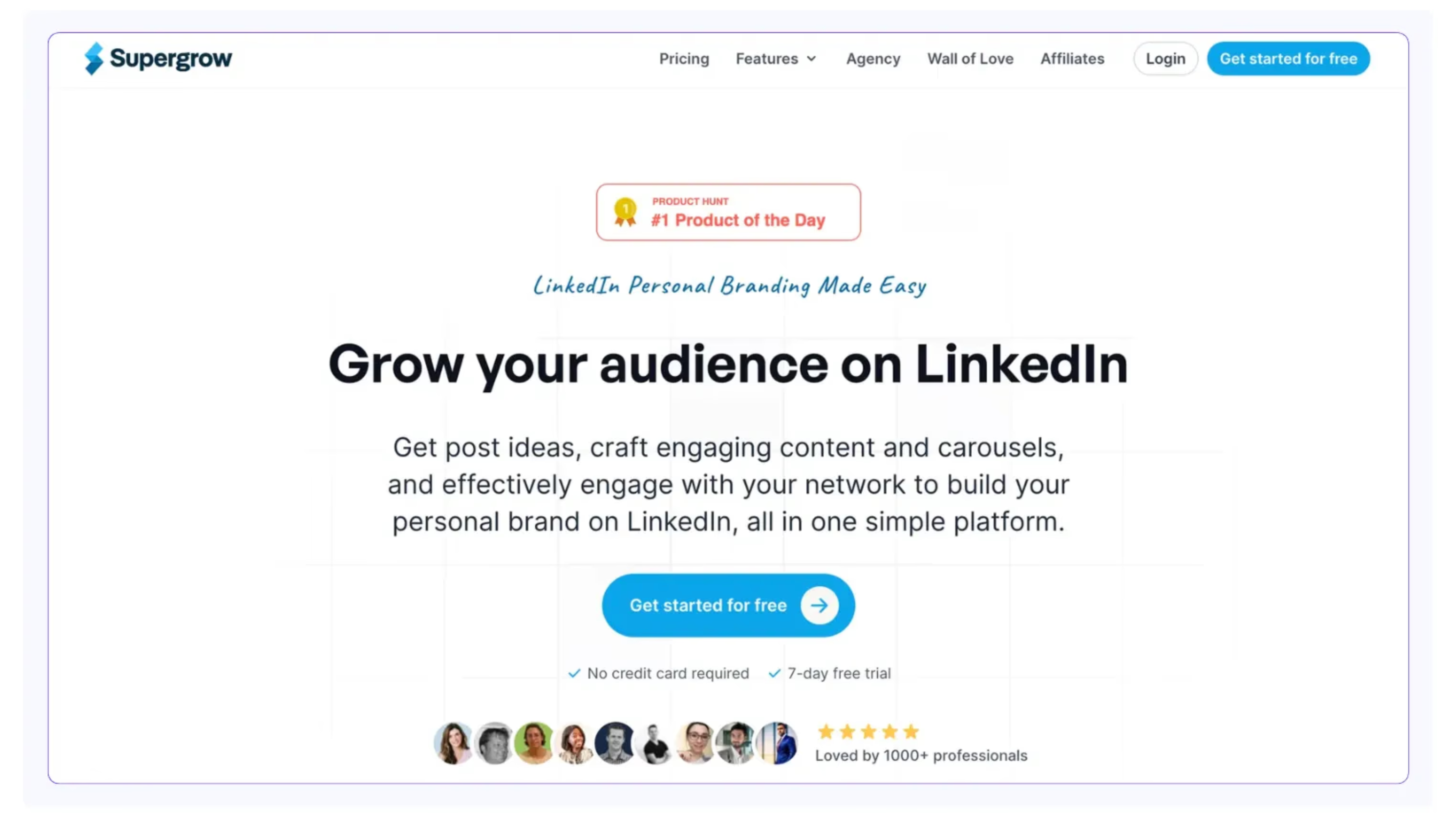Click the Loved by 1000+ professionals text
This screenshot has width=1456, height=819.
click(x=921, y=756)
